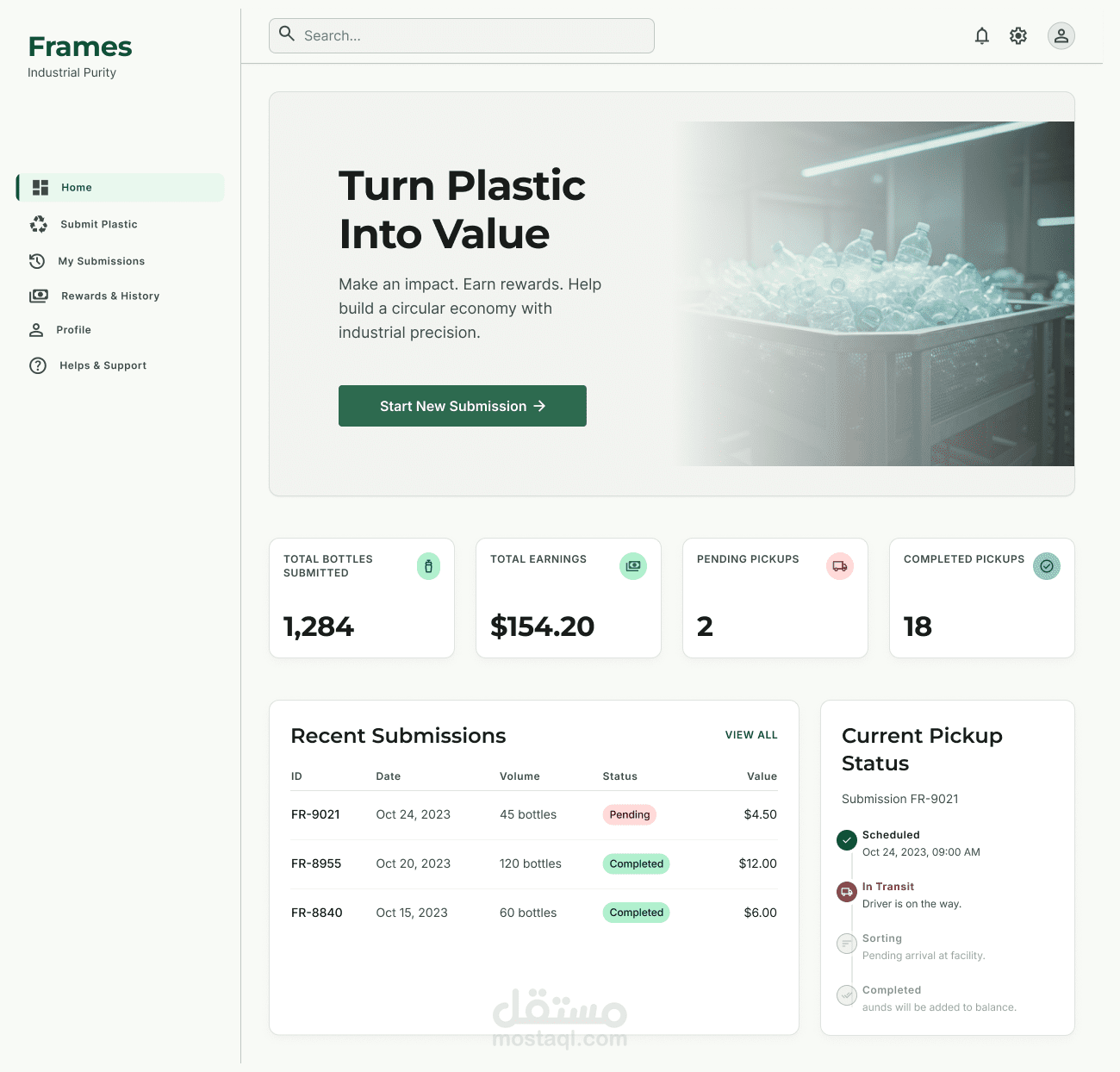The width and height of the screenshot is (1120, 1072).
Task: Click the truck icon on Pending Pickups card
Action: 840,566
